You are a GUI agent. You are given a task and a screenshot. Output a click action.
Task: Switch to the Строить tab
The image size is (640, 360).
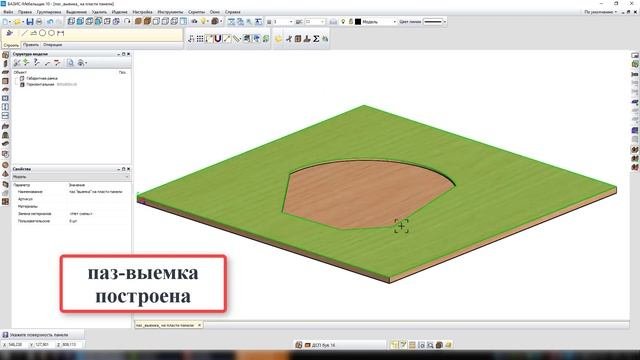[x=11, y=45]
